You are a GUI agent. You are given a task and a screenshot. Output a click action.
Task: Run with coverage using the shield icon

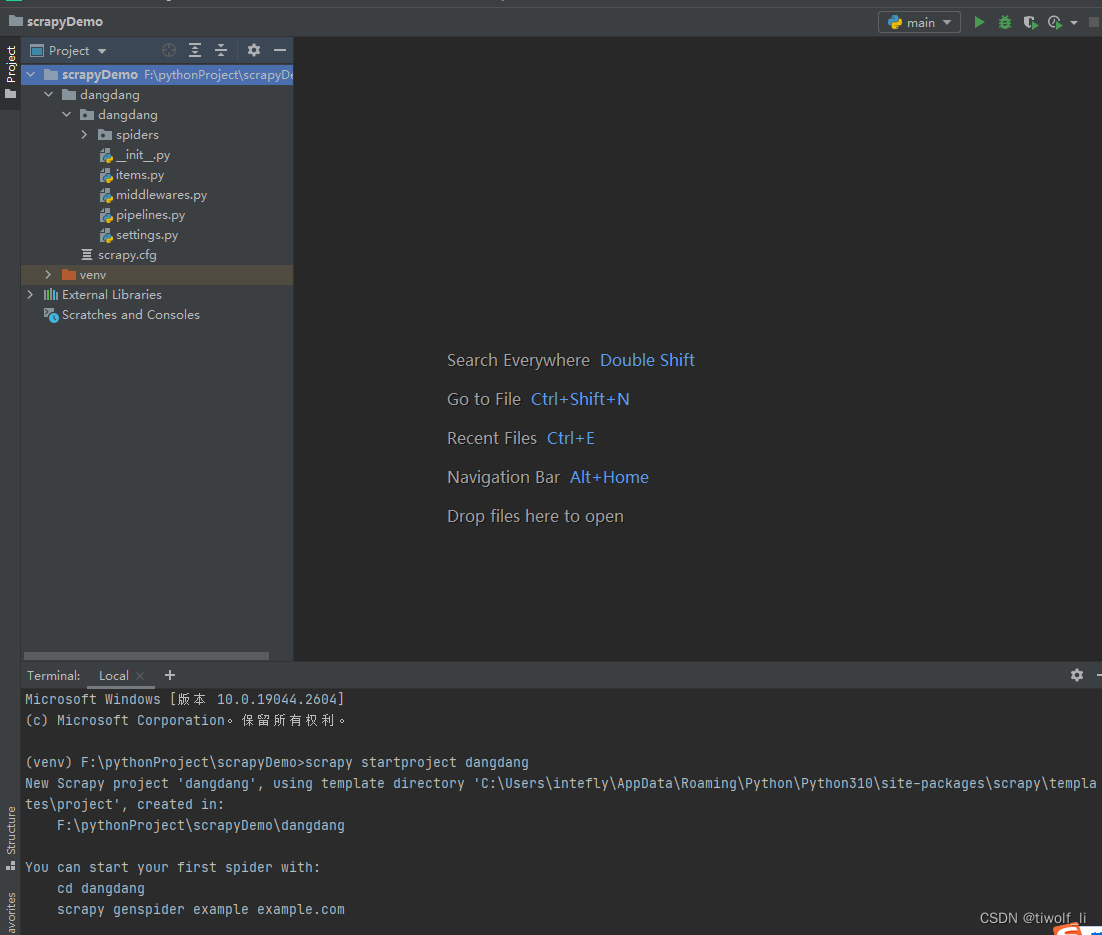[1030, 22]
